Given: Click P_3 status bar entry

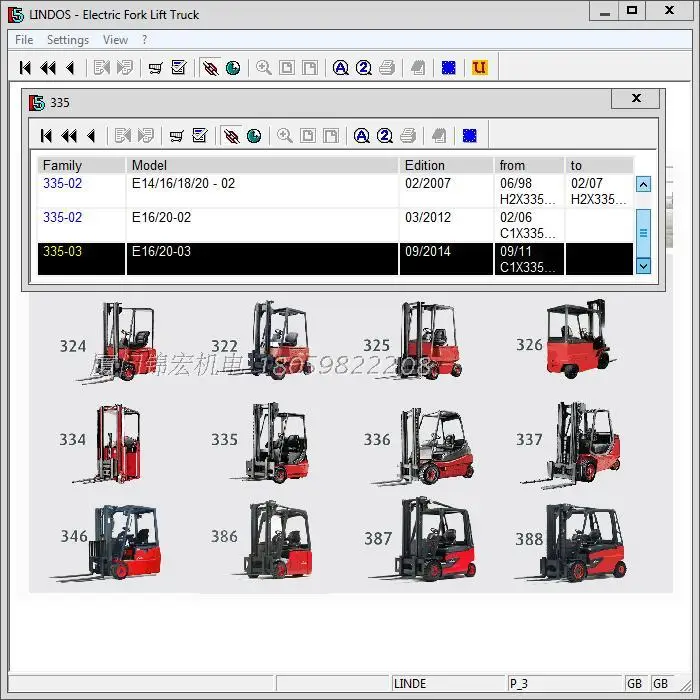Looking at the screenshot, I should (564, 683).
